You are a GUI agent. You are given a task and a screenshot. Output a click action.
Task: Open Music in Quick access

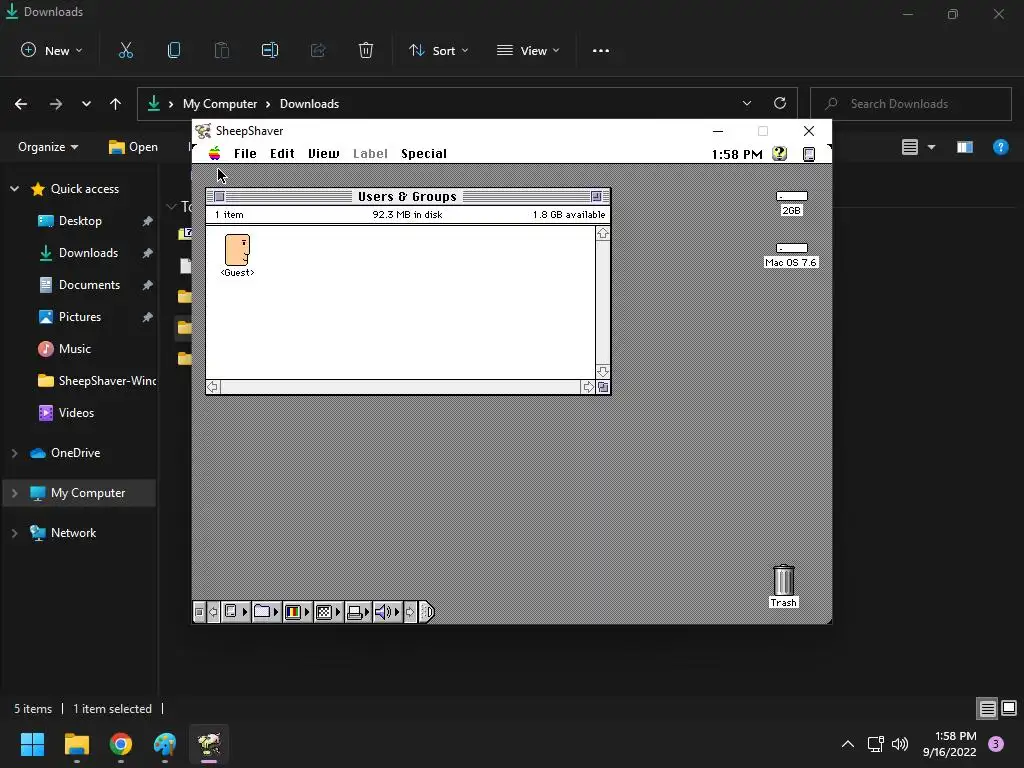[x=74, y=349]
